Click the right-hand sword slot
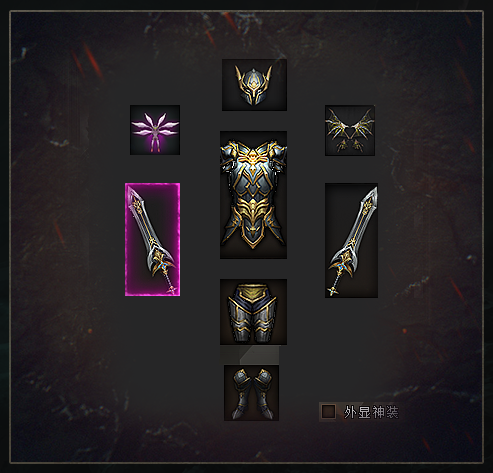Viewport: 493px width, 473px height. click(x=351, y=240)
